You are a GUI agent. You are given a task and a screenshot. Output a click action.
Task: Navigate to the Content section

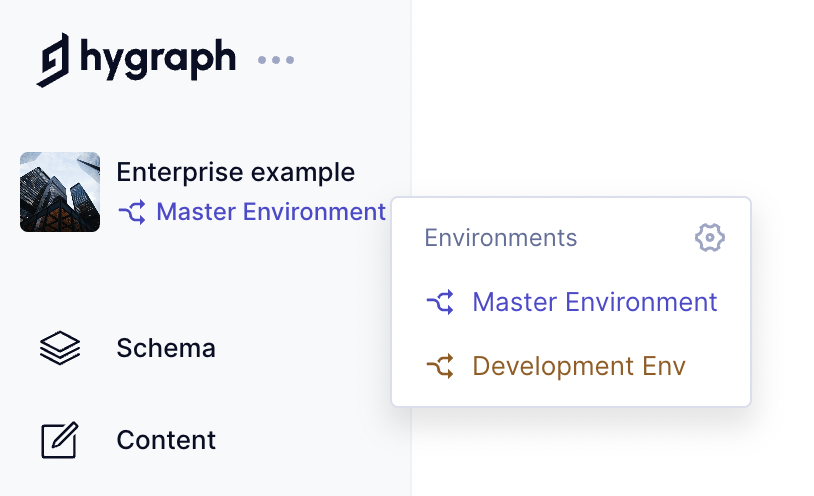coord(166,440)
